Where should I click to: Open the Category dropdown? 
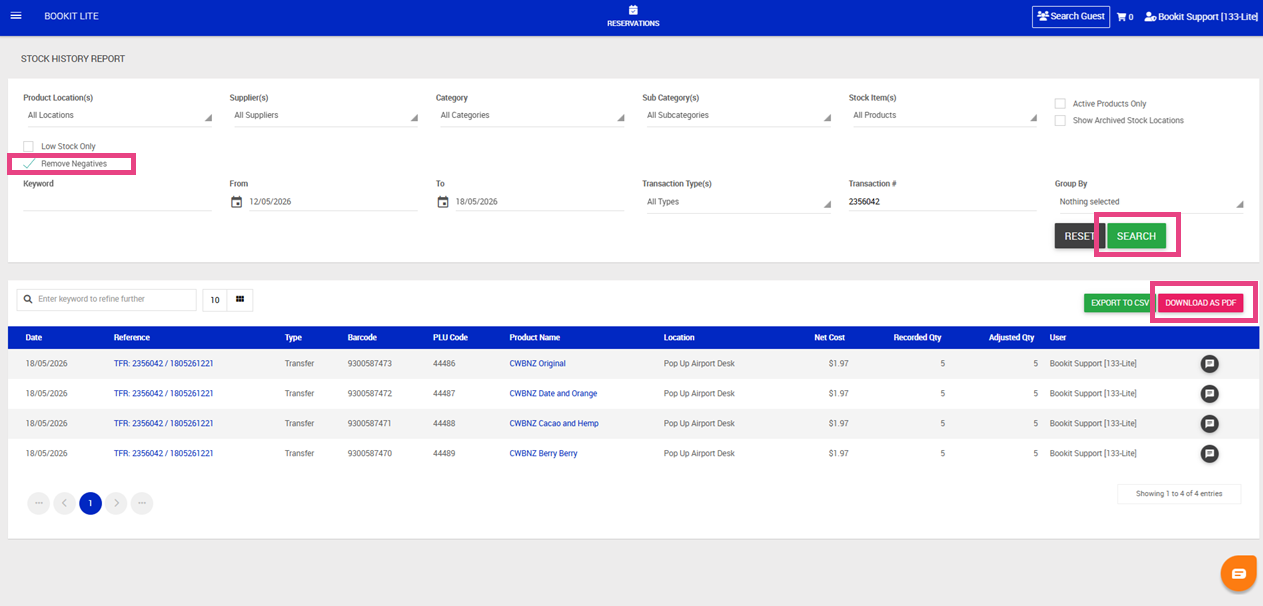coord(530,116)
